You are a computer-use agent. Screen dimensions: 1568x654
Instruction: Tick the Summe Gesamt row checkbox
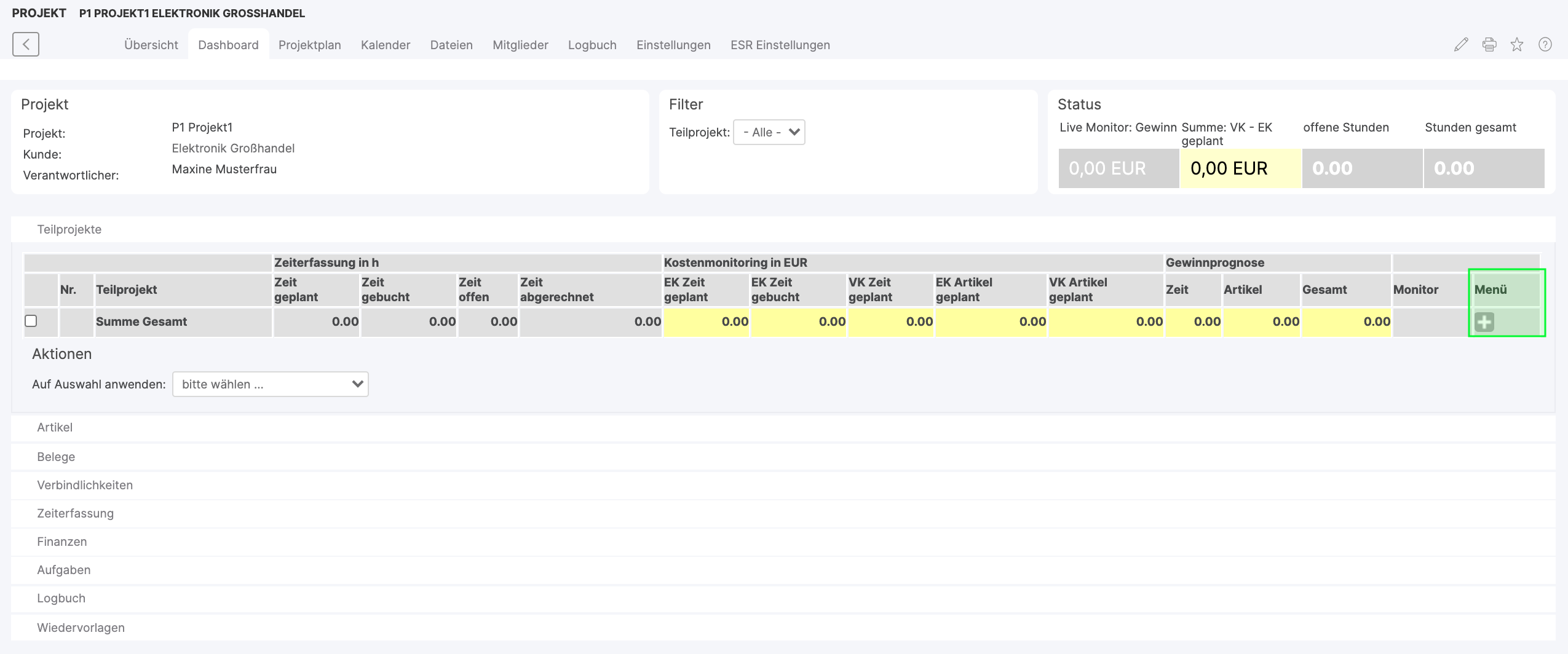[x=31, y=321]
